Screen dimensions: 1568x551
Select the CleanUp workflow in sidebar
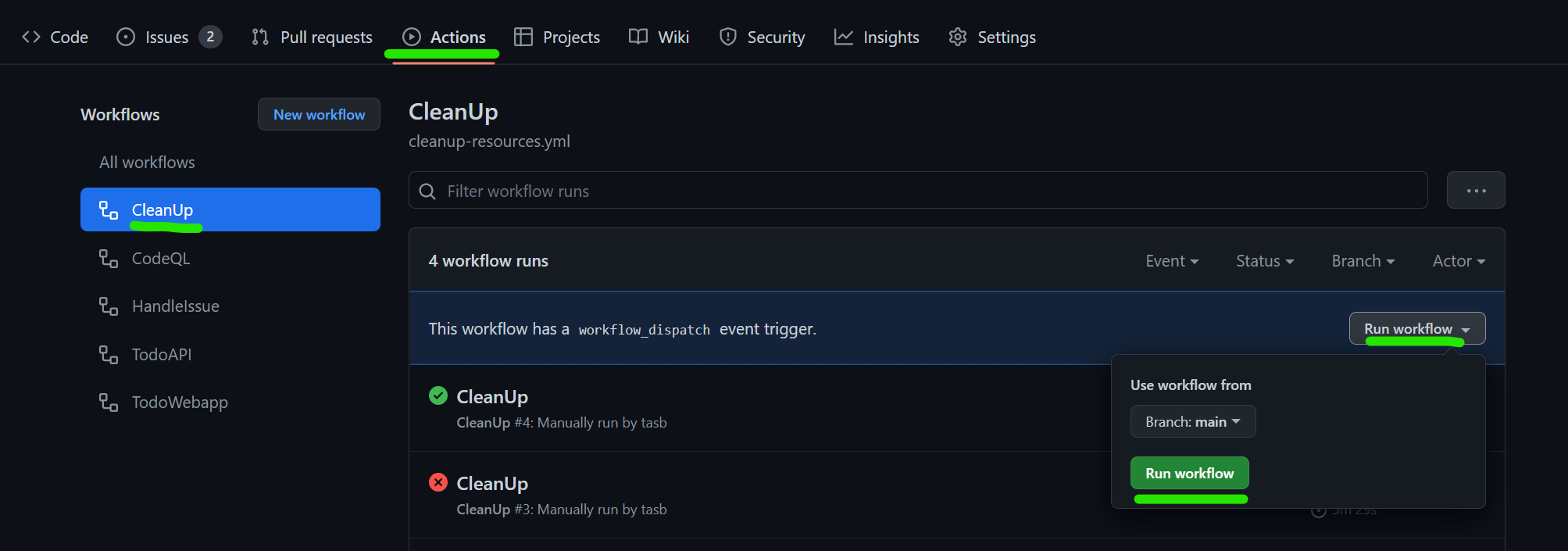pos(230,209)
